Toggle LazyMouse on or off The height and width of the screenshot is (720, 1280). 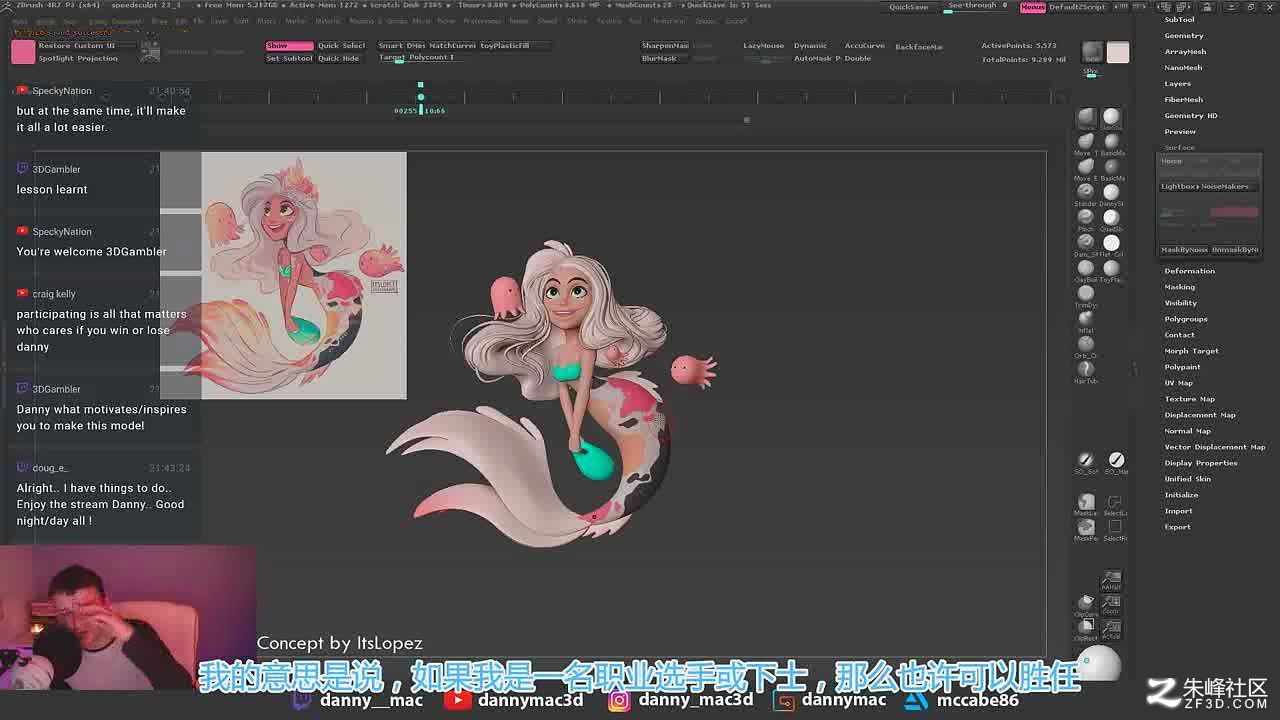click(x=763, y=46)
